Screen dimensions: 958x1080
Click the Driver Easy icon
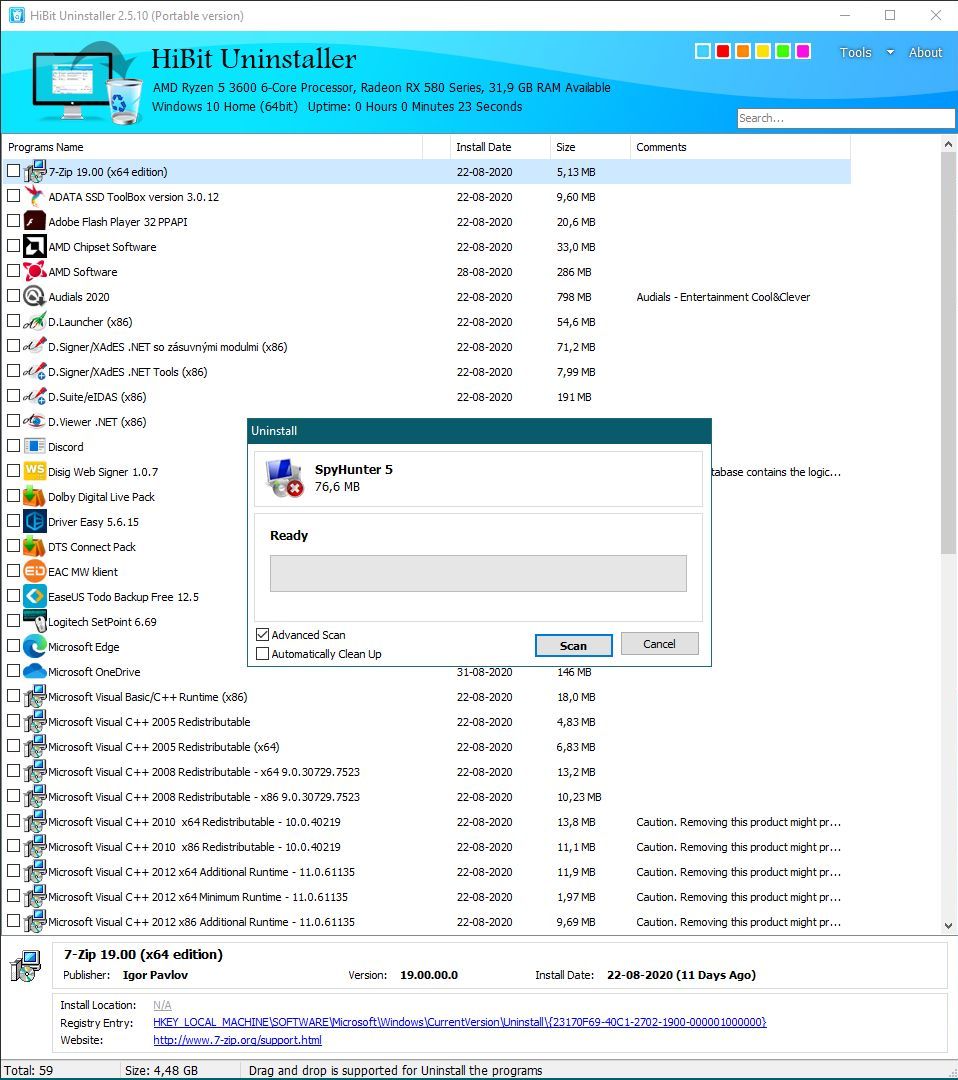tap(34, 521)
